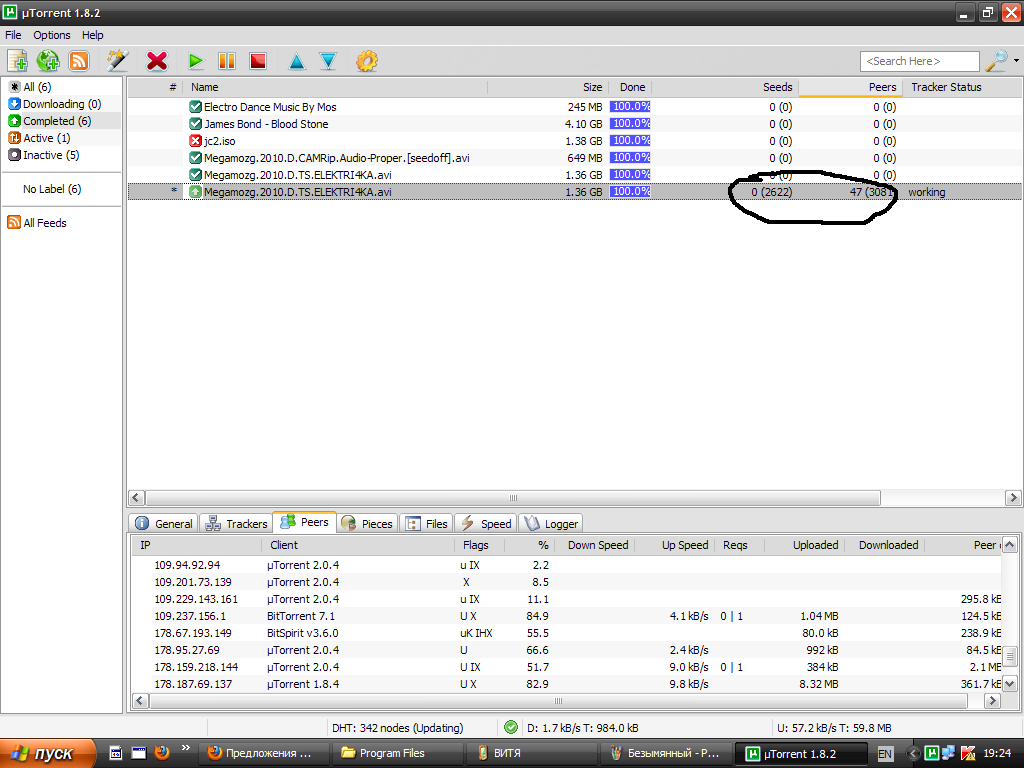1024x768 pixels.
Task: Open the Options menu
Action: [52, 35]
